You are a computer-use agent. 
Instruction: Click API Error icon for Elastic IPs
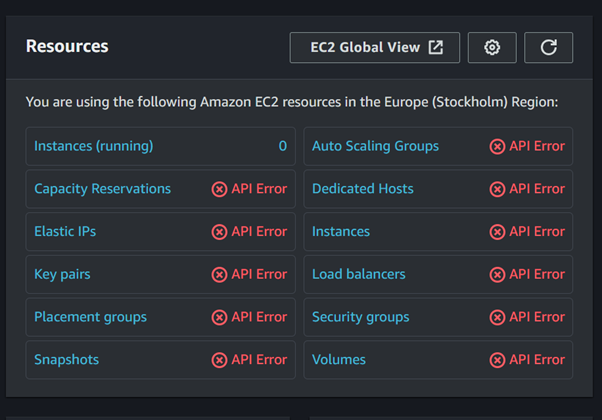(219, 232)
